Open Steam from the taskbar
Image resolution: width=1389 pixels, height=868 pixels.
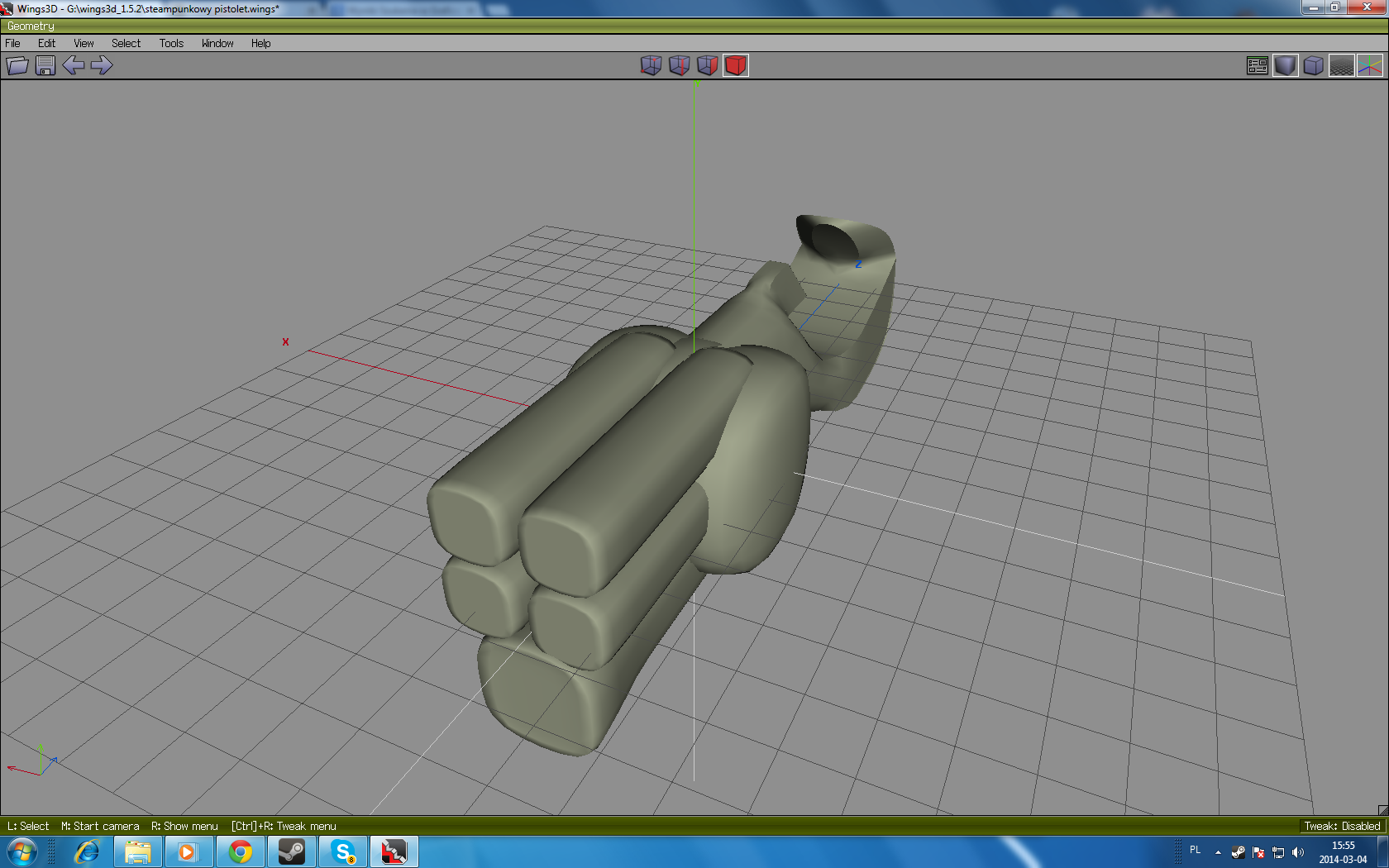pos(292,851)
